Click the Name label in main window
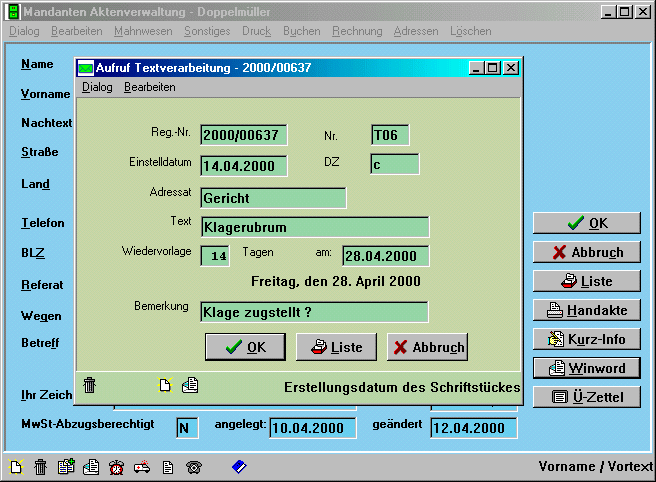This screenshot has width=656, height=482. pos(37,64)
